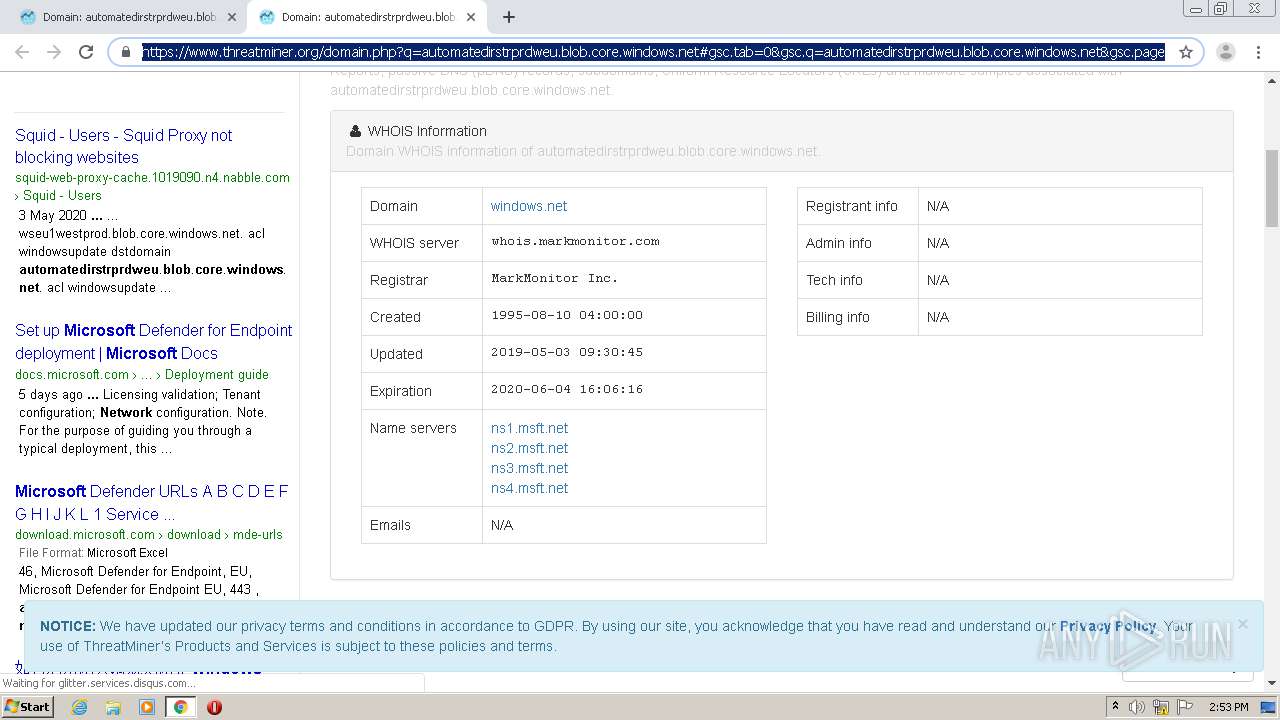Open the windows.net domain link
This screenshot has width=1280, height=720.
[x=529, y=206]
